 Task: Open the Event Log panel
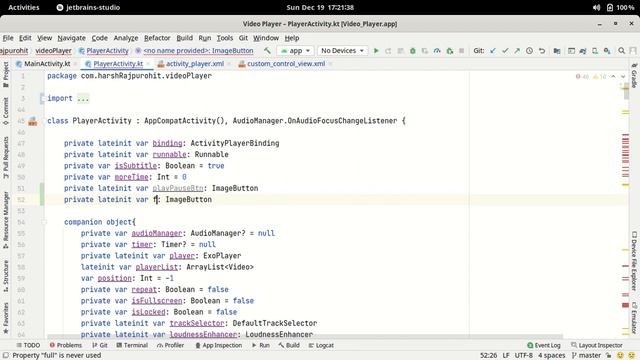(544, 345)
